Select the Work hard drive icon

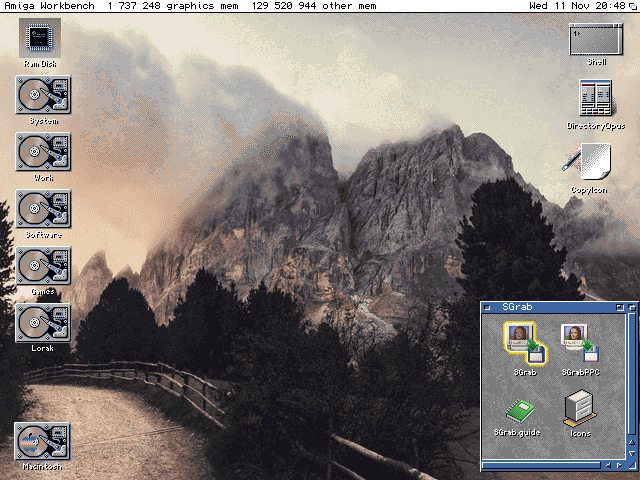pos(43,152)
